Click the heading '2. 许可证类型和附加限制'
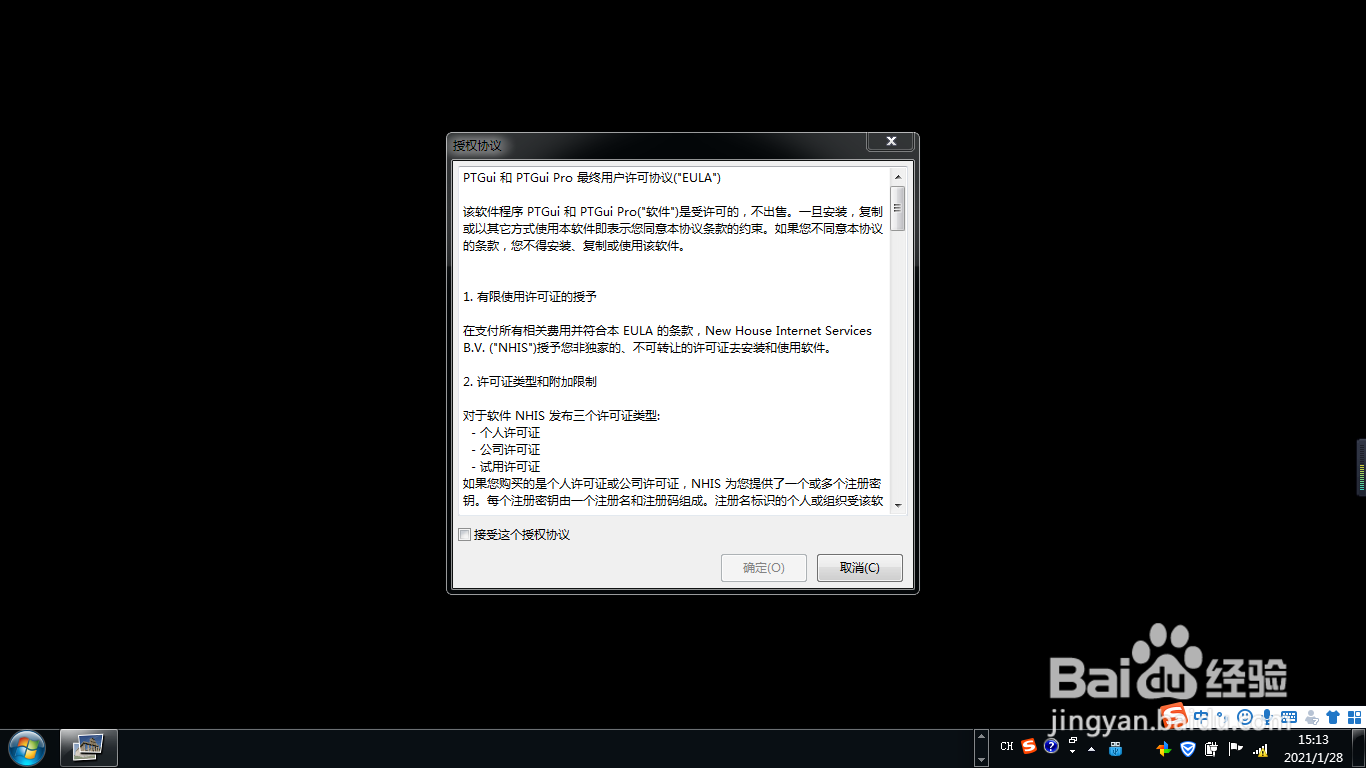Image resolution: width=1366 pixels, height=768 pixels. click(530, 382)
